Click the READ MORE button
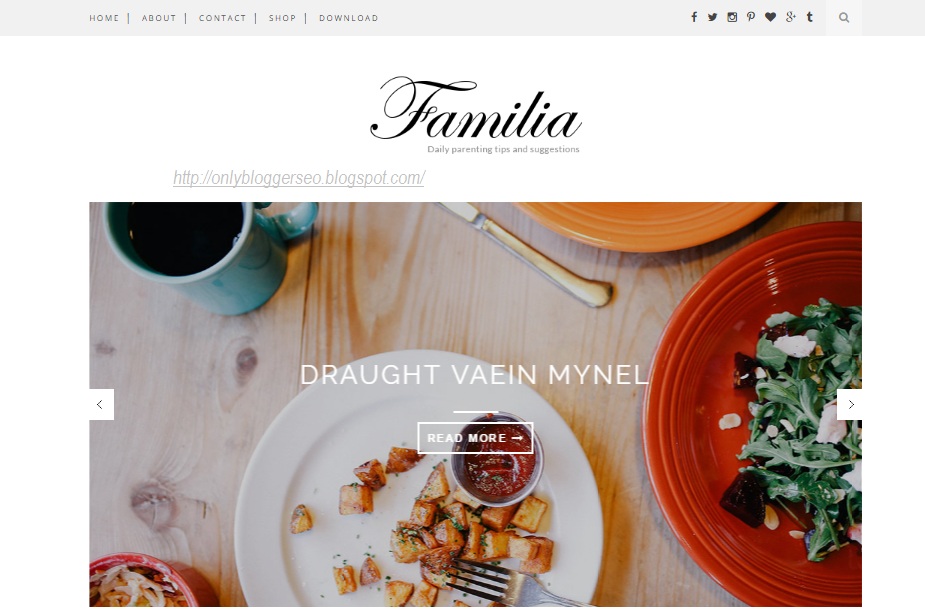This screenshot has height=613, width=925. [x=475, y=438]
